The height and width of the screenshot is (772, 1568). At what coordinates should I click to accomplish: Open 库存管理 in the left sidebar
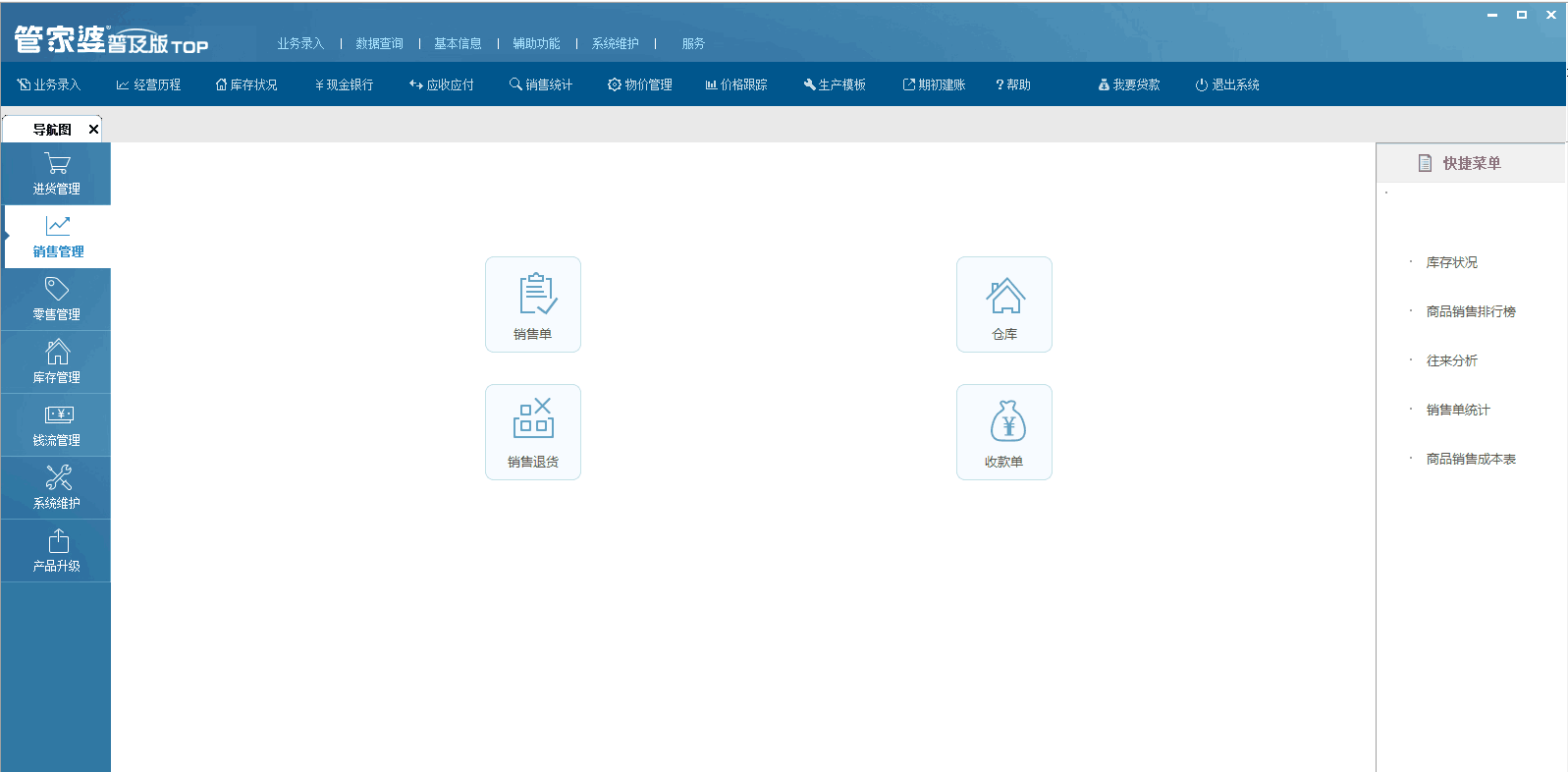(56, 362)
